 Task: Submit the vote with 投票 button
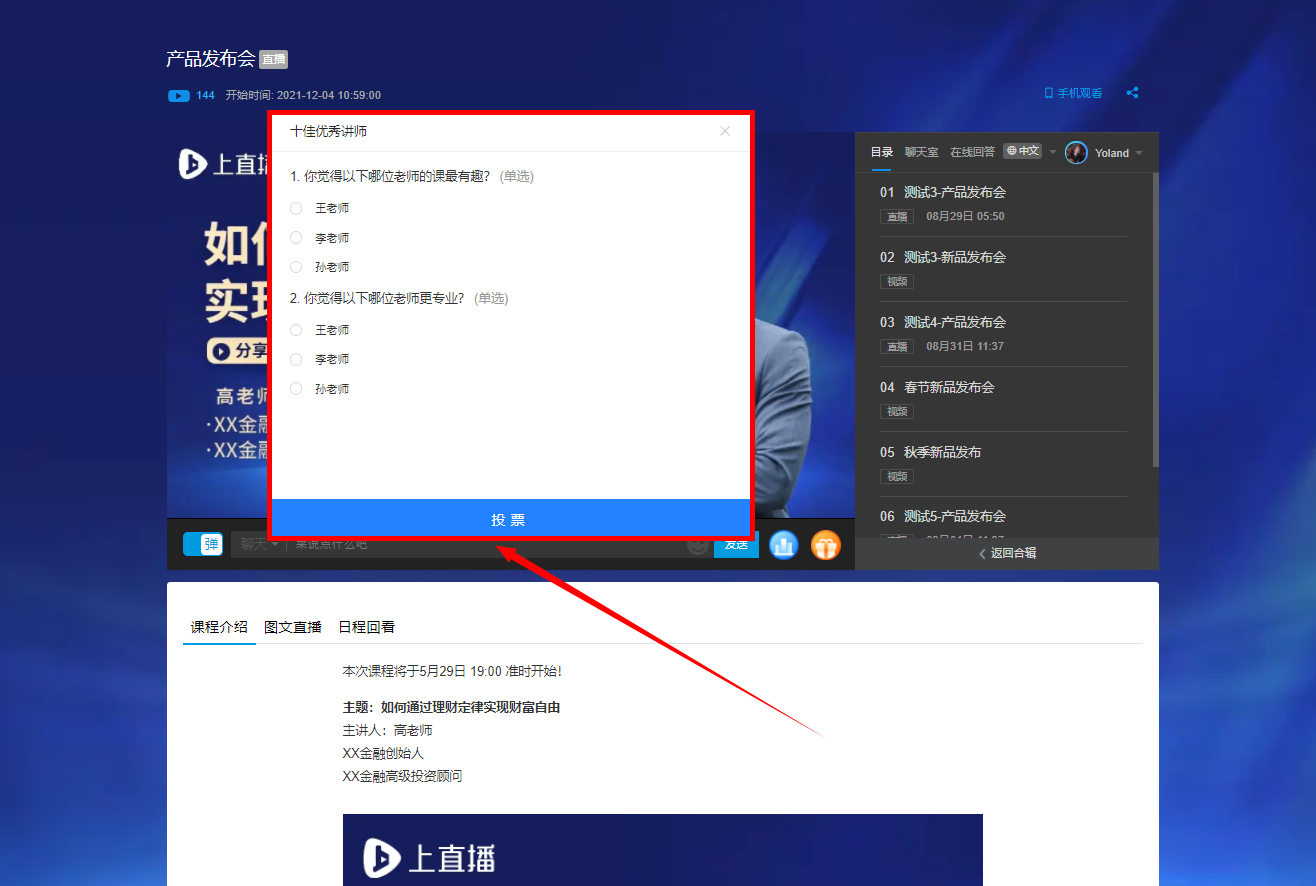point(510,519)
